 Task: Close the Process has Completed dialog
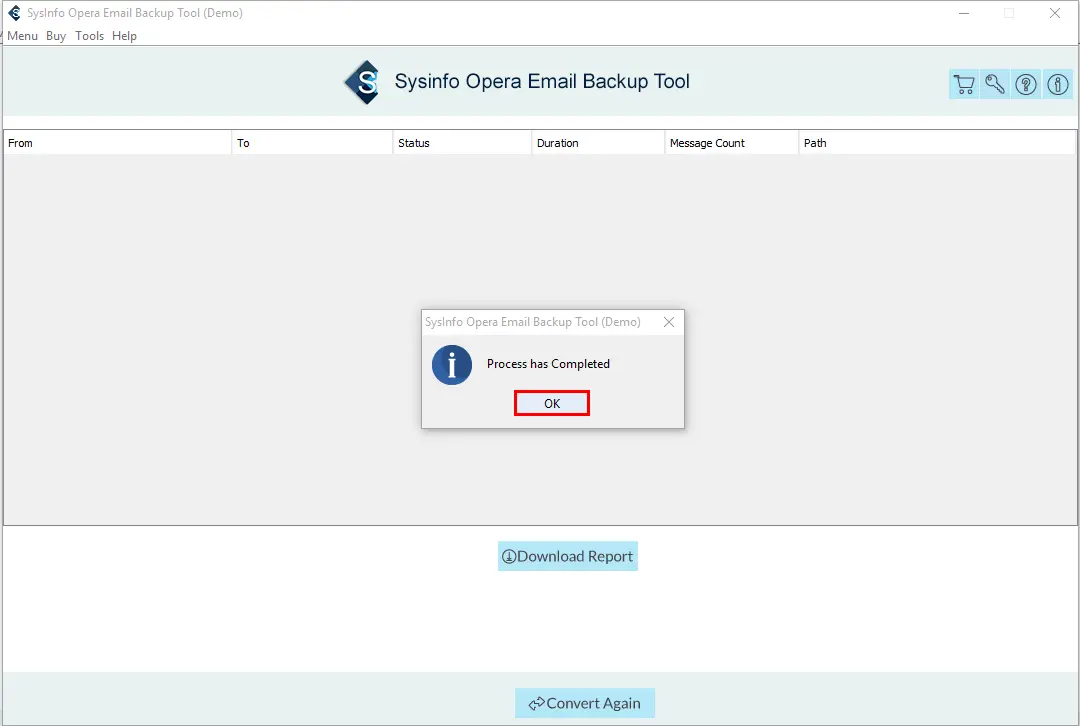point(668,322)
